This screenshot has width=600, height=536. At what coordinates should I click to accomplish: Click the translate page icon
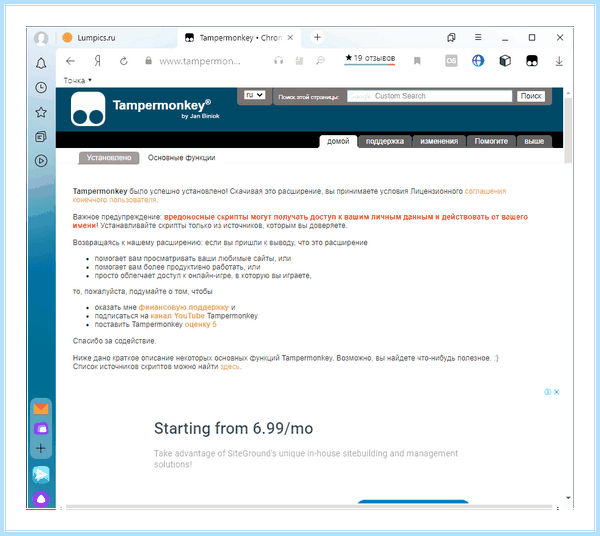click(x=320, y=60)
